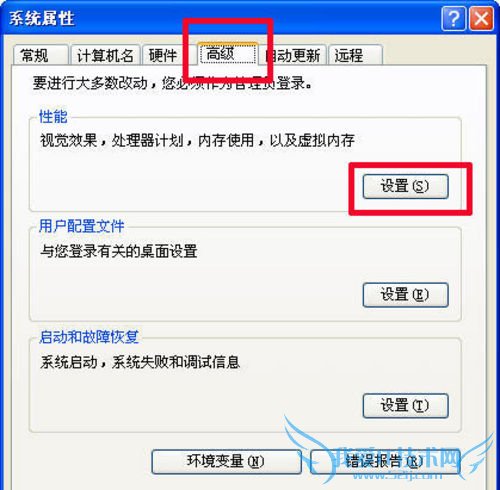Click the 与您登录有关的桌面设置 description text
The width and height of the screenshot is (500, 490).
pyautogui.click(x=119, y=251)
